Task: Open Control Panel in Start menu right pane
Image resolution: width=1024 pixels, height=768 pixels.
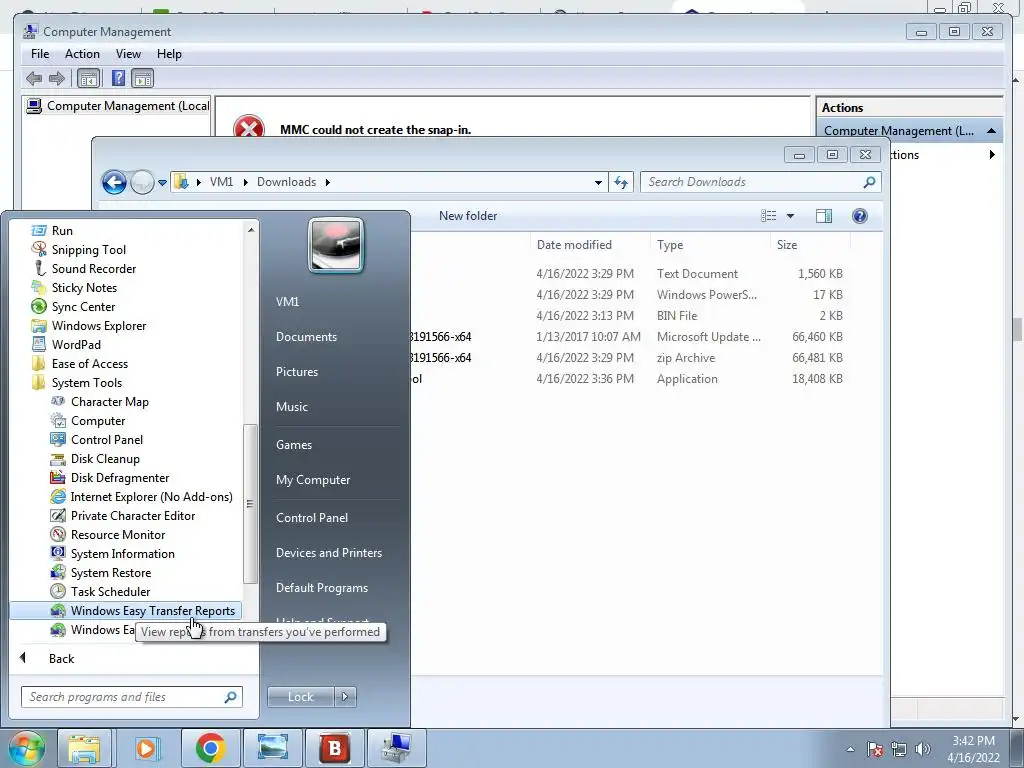Action: pos(312,518)
